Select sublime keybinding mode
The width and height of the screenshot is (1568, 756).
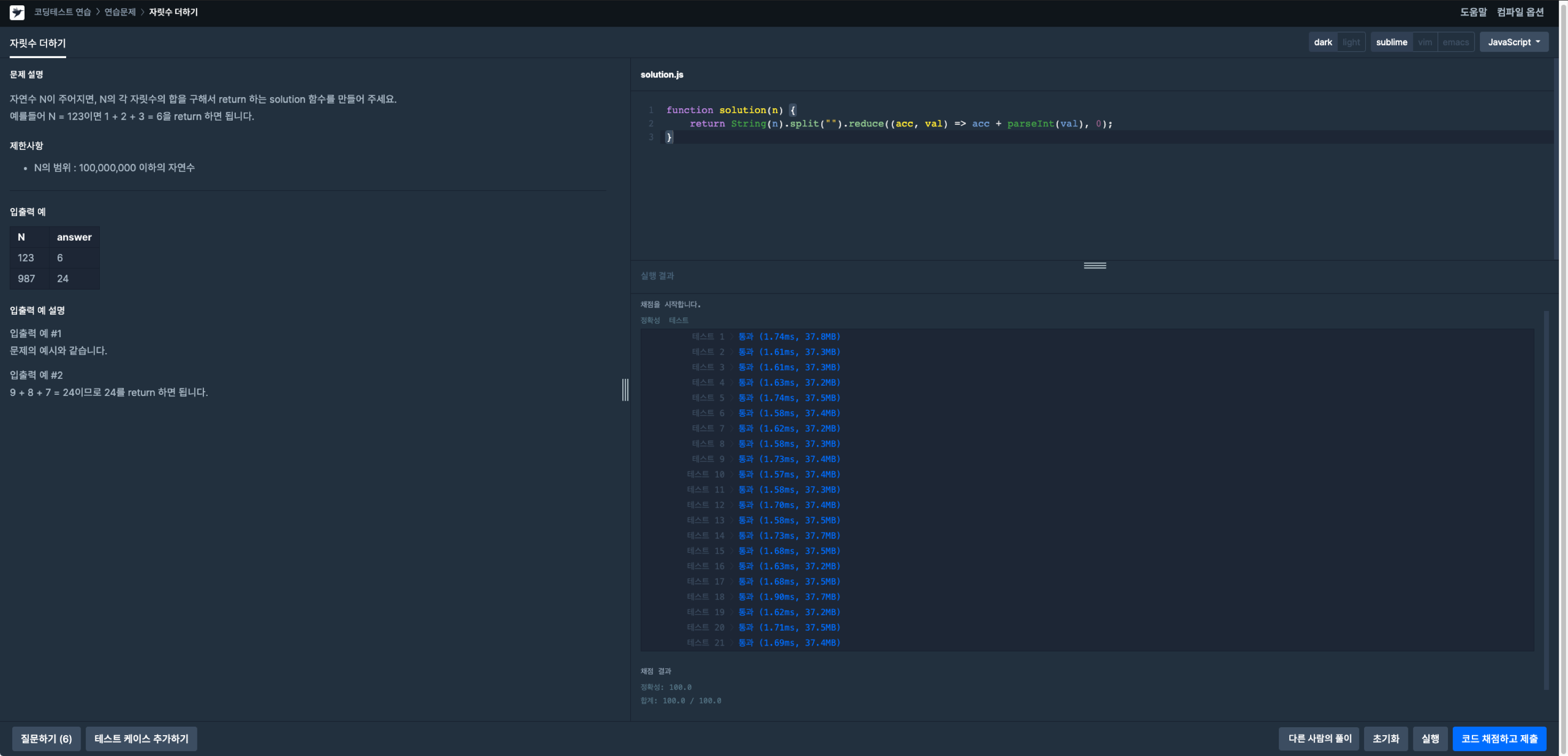click(x=1391, y=42)
